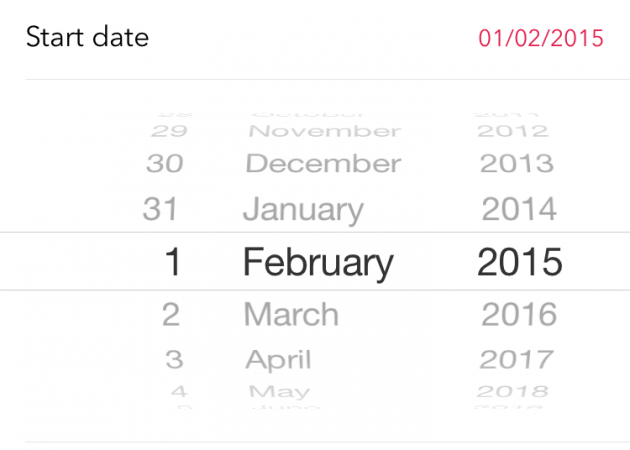Tap the selected month February
630x450 pixels.
[318, 262]
